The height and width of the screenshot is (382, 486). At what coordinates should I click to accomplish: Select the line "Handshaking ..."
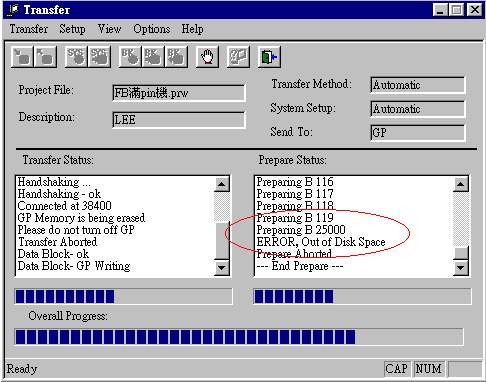[54, 182]
